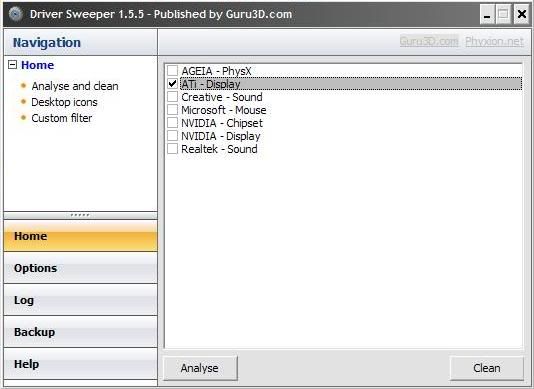Viewport: 534px width, 389px height.
Task: Click the Driver Sweeper app icon in title bar
Action: tap(15, 14)
